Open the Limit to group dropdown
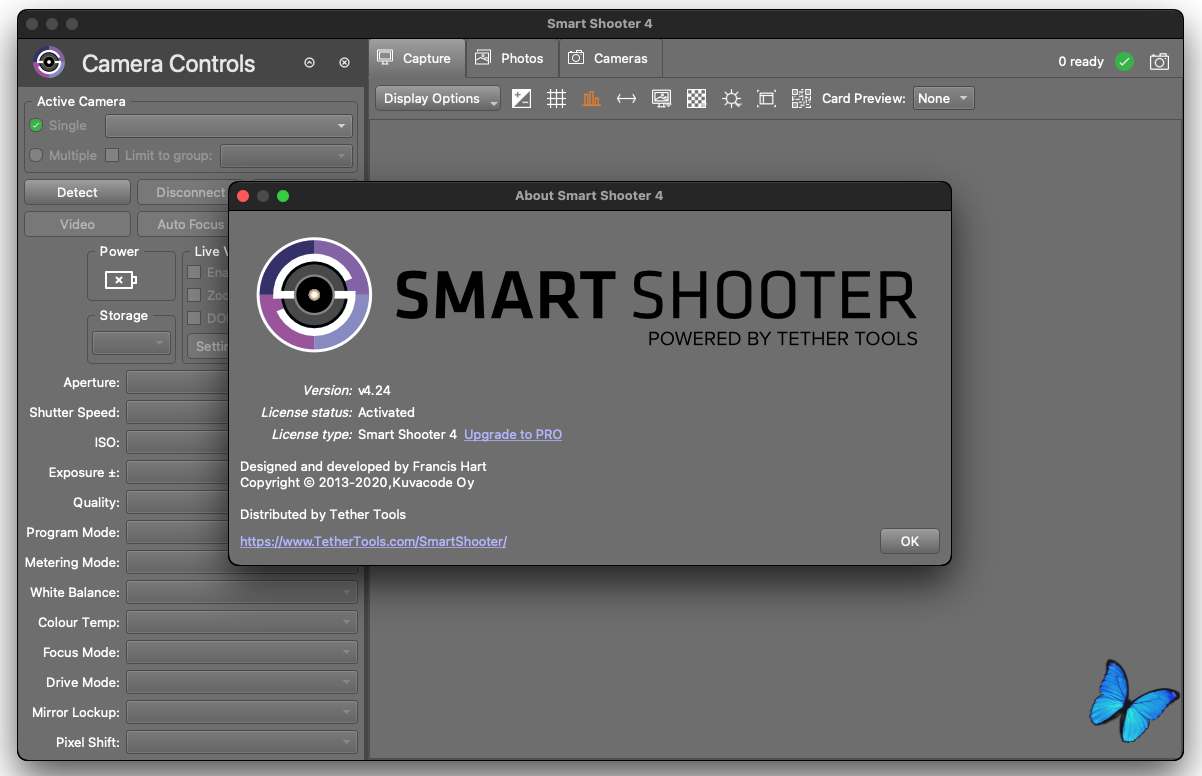Image resolution: width=1202 pixels, height=776 pixels. tap(287, 156)
